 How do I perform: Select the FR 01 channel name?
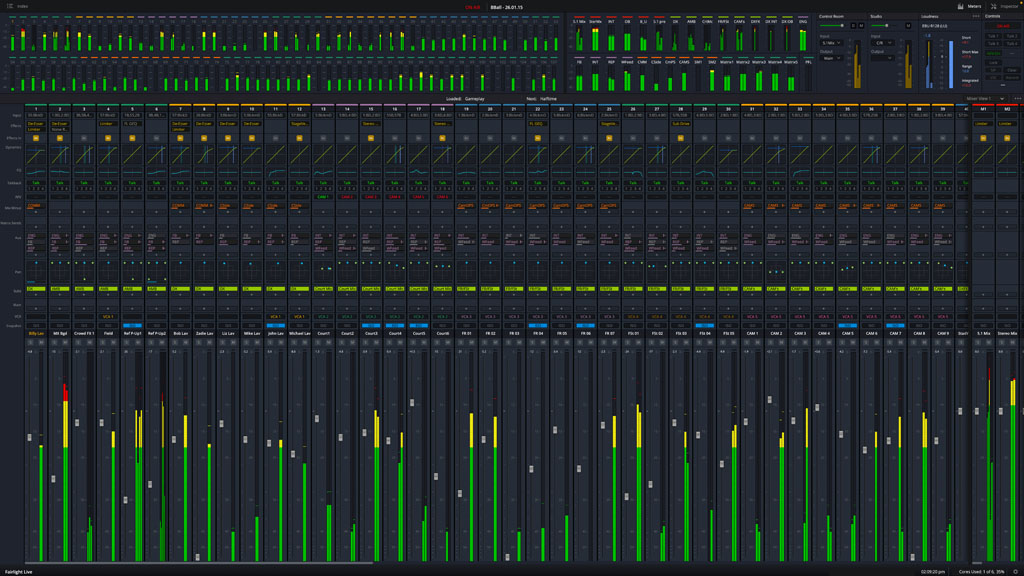click(466, 333)
